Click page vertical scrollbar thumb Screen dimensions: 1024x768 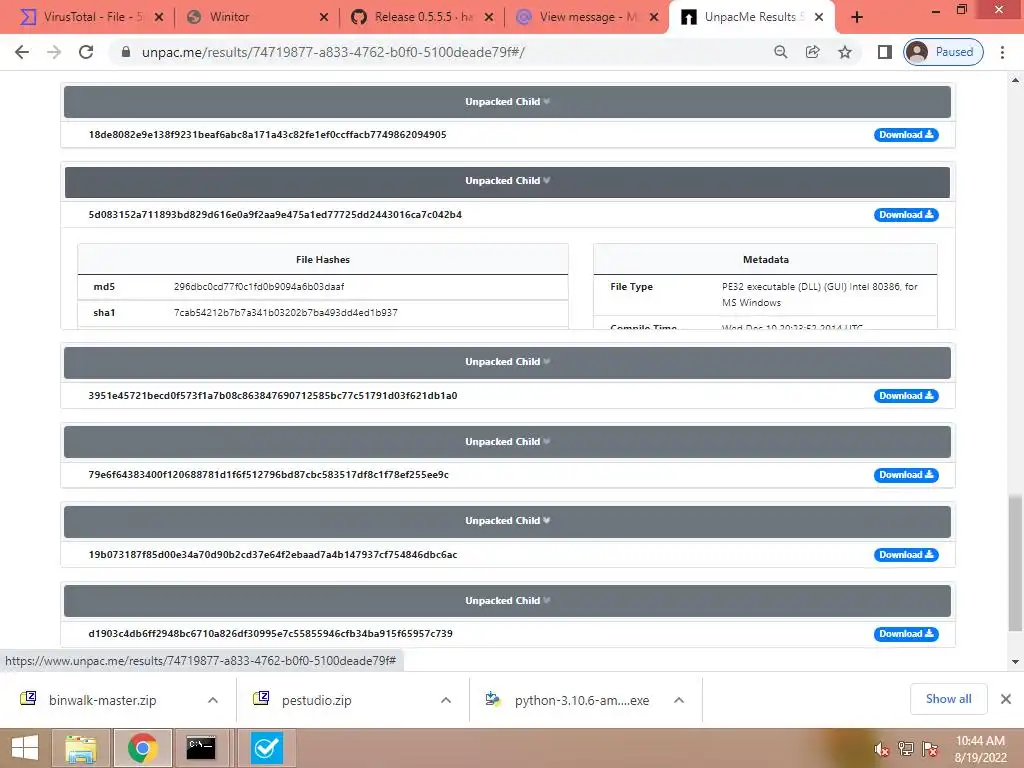click(1015, 563)
